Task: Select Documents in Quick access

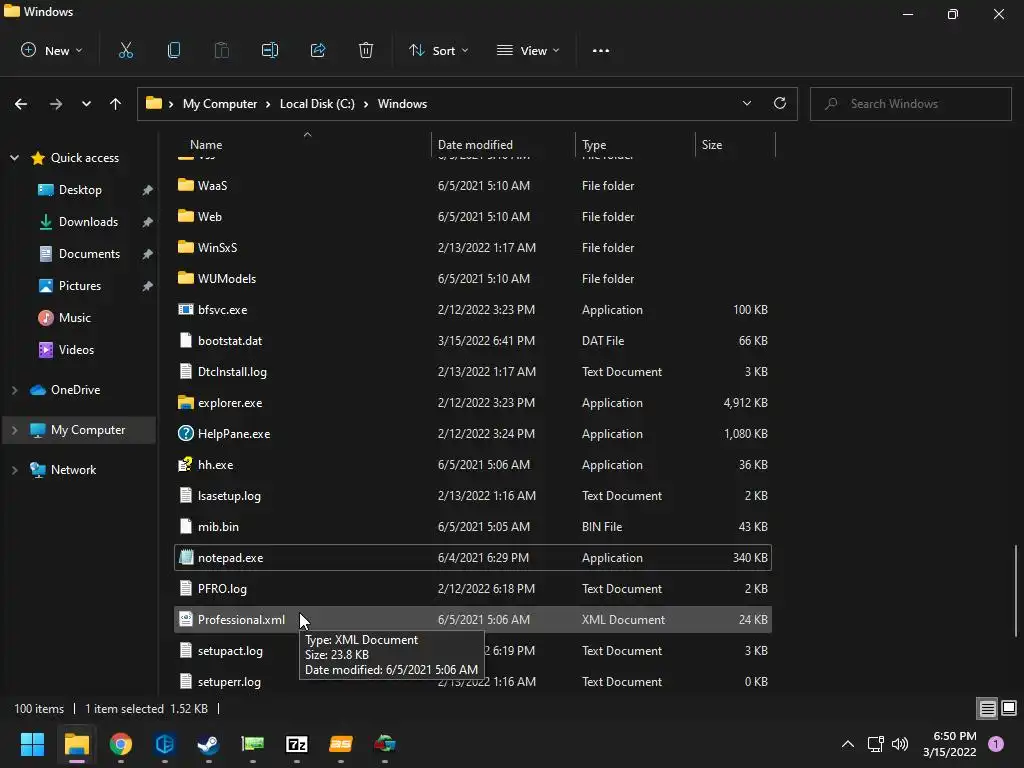Action: pyautogui.click(x=89, y=253)
